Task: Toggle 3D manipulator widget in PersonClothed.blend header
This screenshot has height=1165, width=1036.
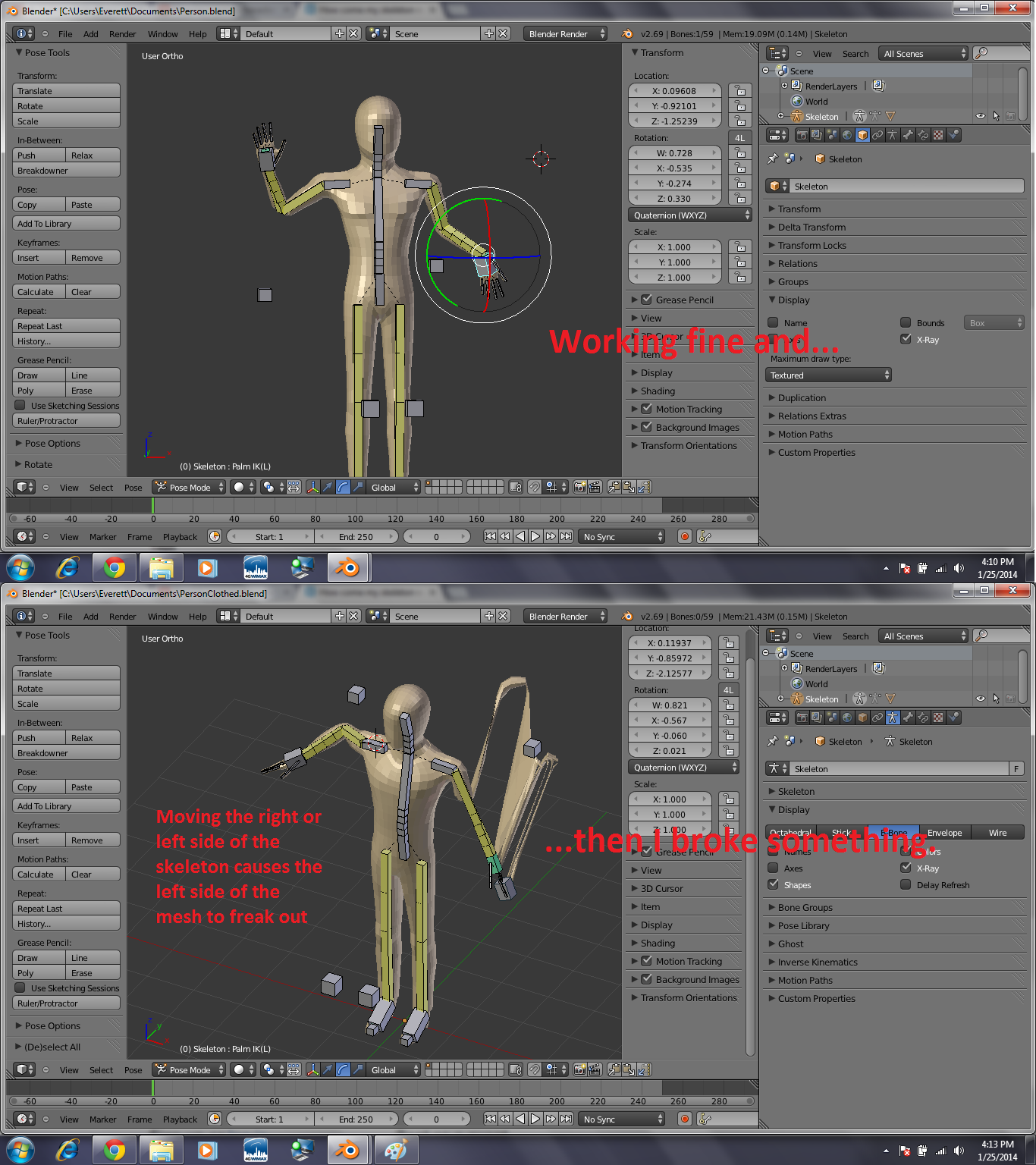Action: [312, 1069]
